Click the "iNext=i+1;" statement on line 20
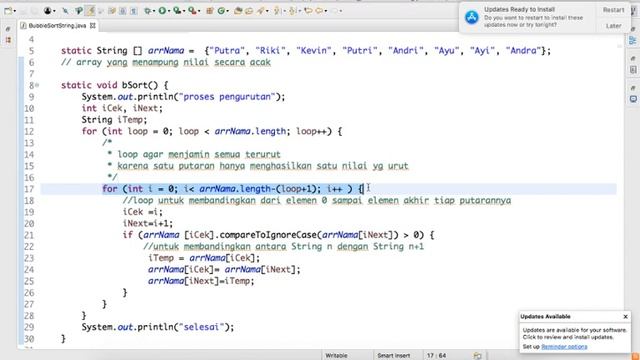Image resolution: width=640 pixels, height=360 pixels. coord(148,223)
